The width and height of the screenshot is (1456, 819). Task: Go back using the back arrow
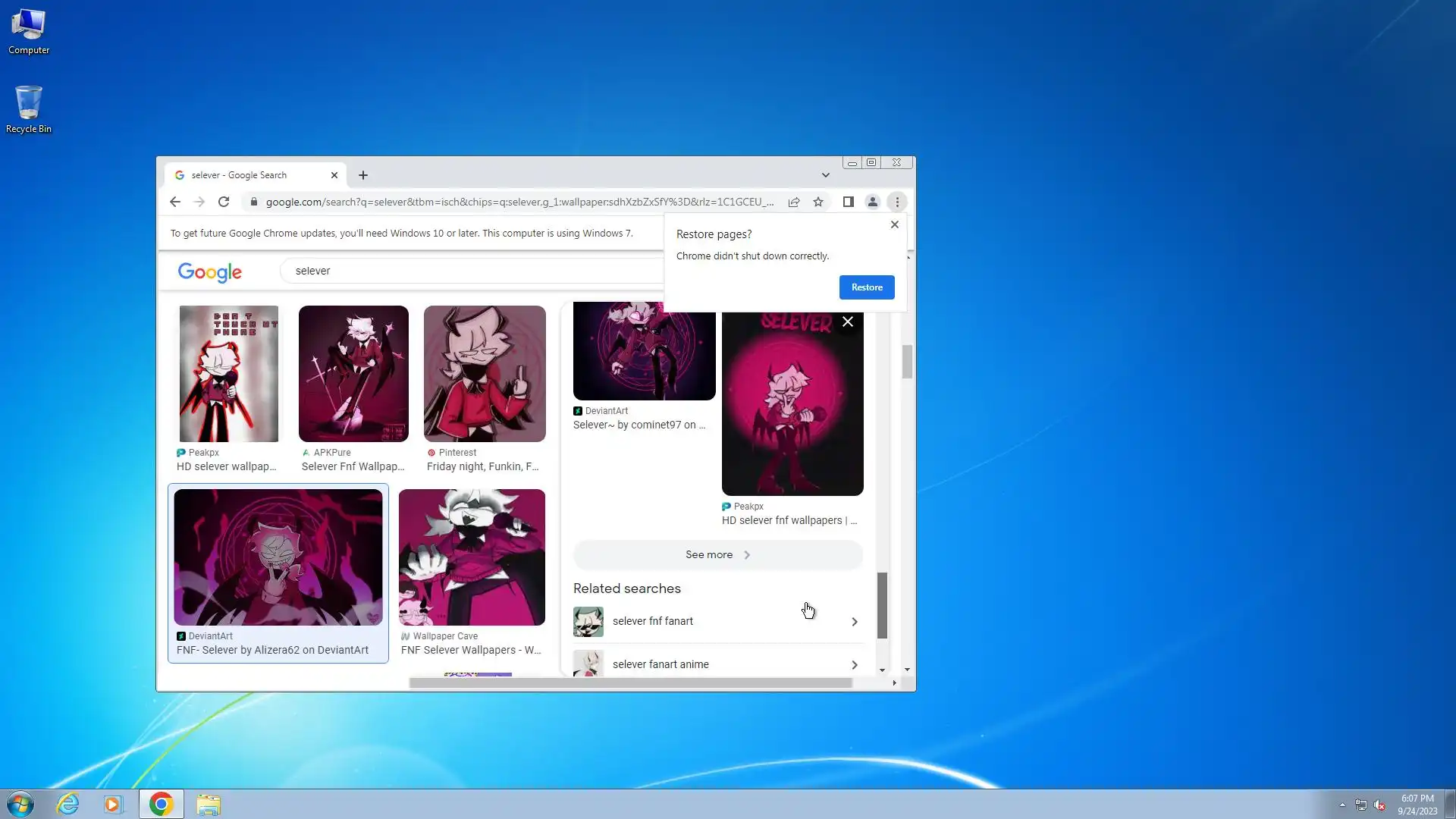175,202
